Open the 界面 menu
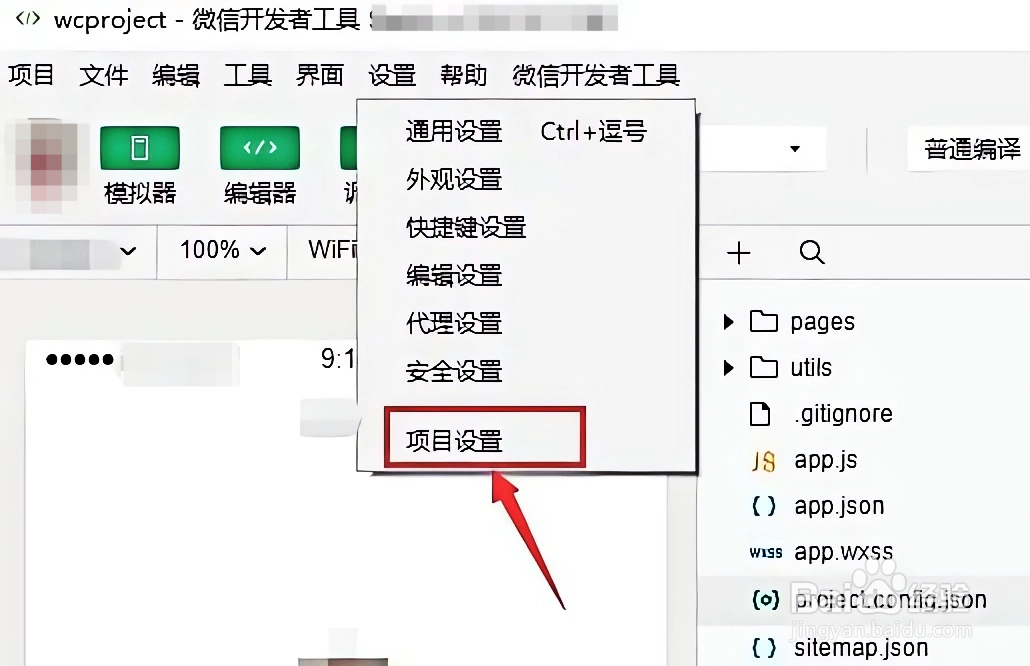 pyautogui.click(x=320, y=75)
